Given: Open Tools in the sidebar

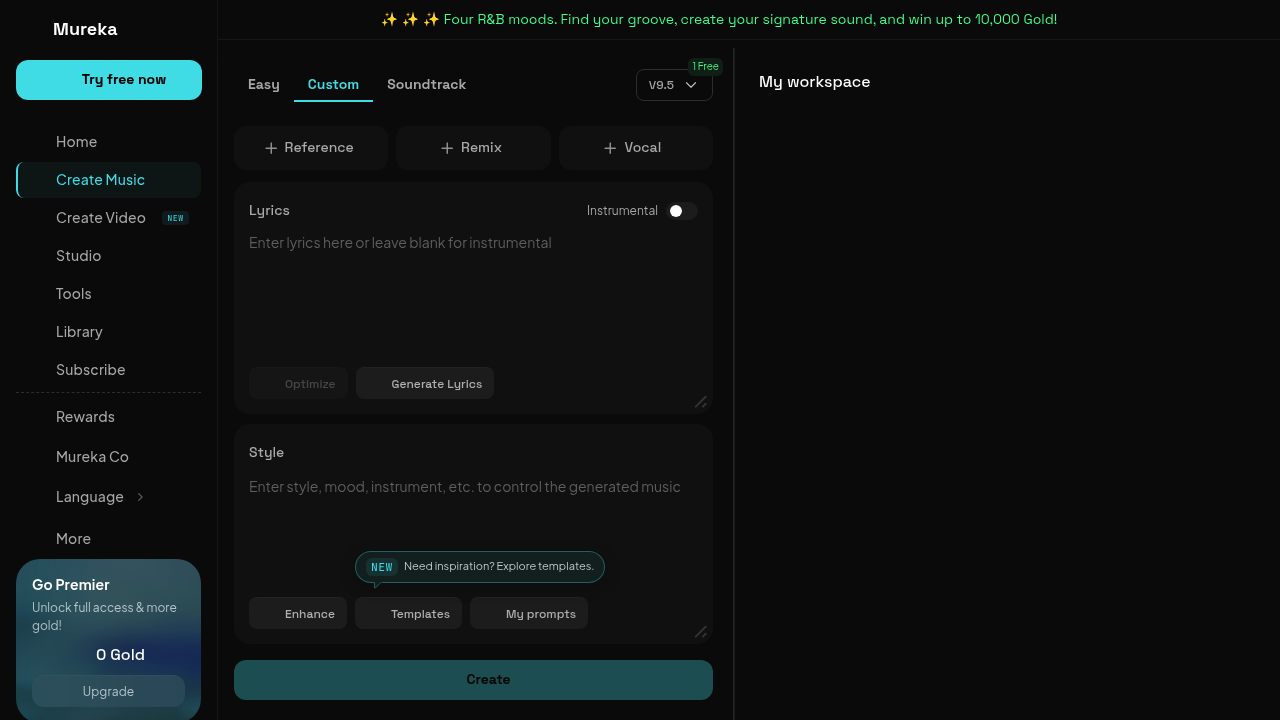Looking at the screenshot, I should point(108,294).
